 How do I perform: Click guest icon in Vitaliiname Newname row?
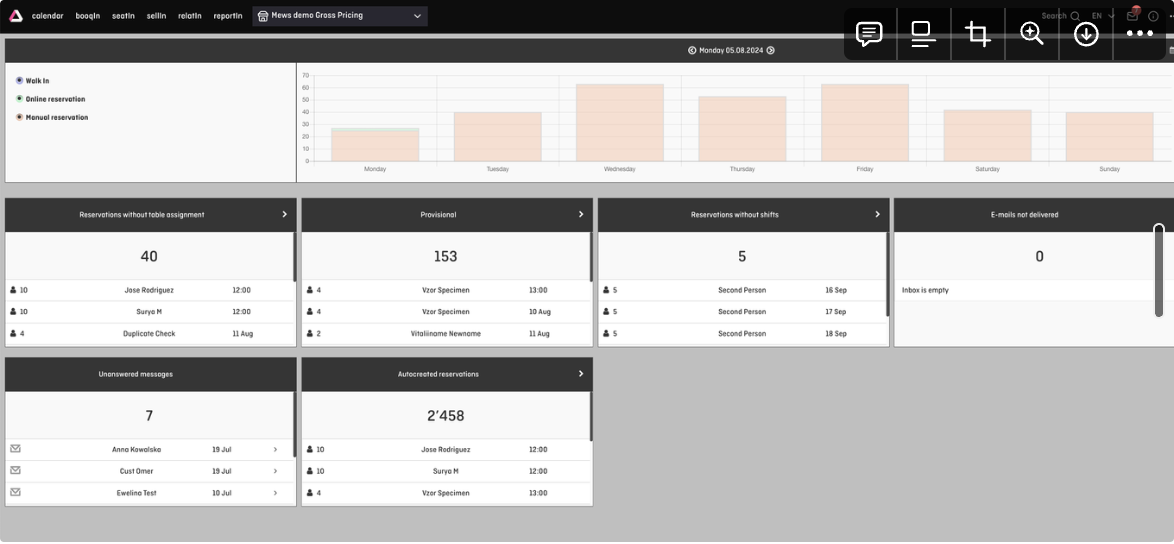(x=310, y=333)
